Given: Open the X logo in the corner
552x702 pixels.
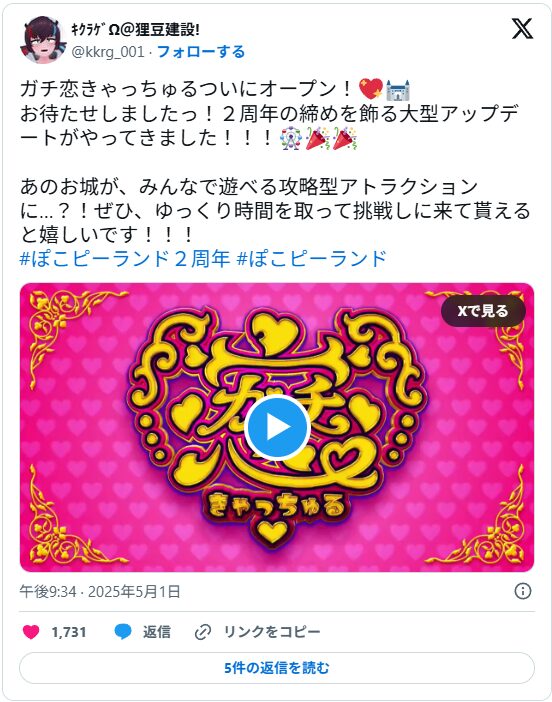Looking at the screenshot, I should pos(522,29).
